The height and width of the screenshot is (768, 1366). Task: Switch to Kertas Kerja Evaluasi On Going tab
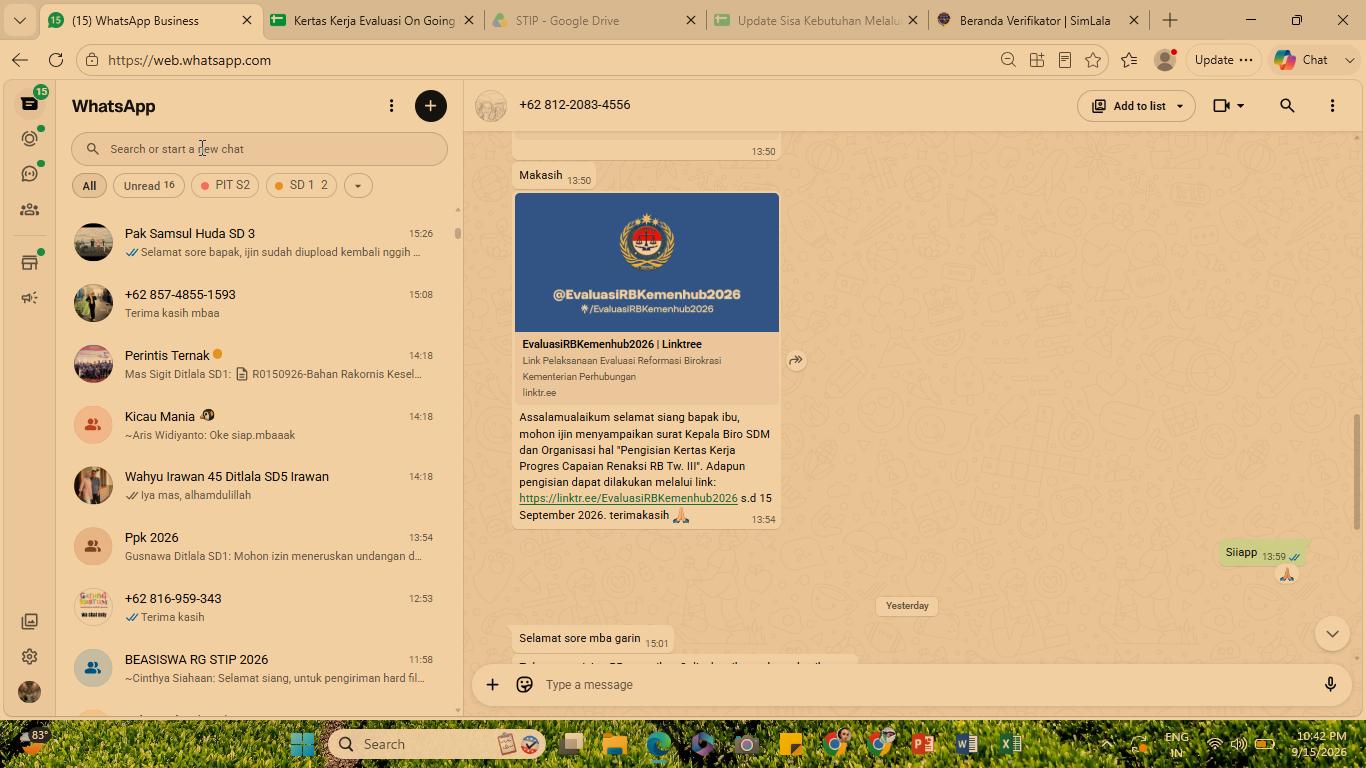(373, 20)
